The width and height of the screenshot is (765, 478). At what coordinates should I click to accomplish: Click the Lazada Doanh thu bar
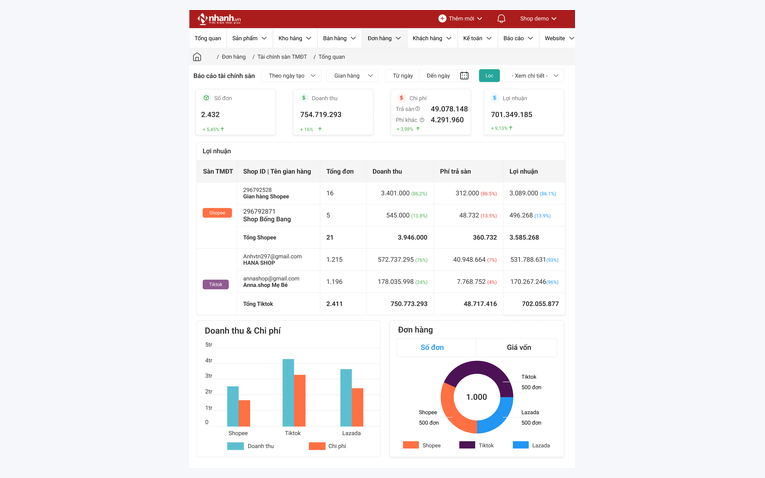(x=346, y=398)
